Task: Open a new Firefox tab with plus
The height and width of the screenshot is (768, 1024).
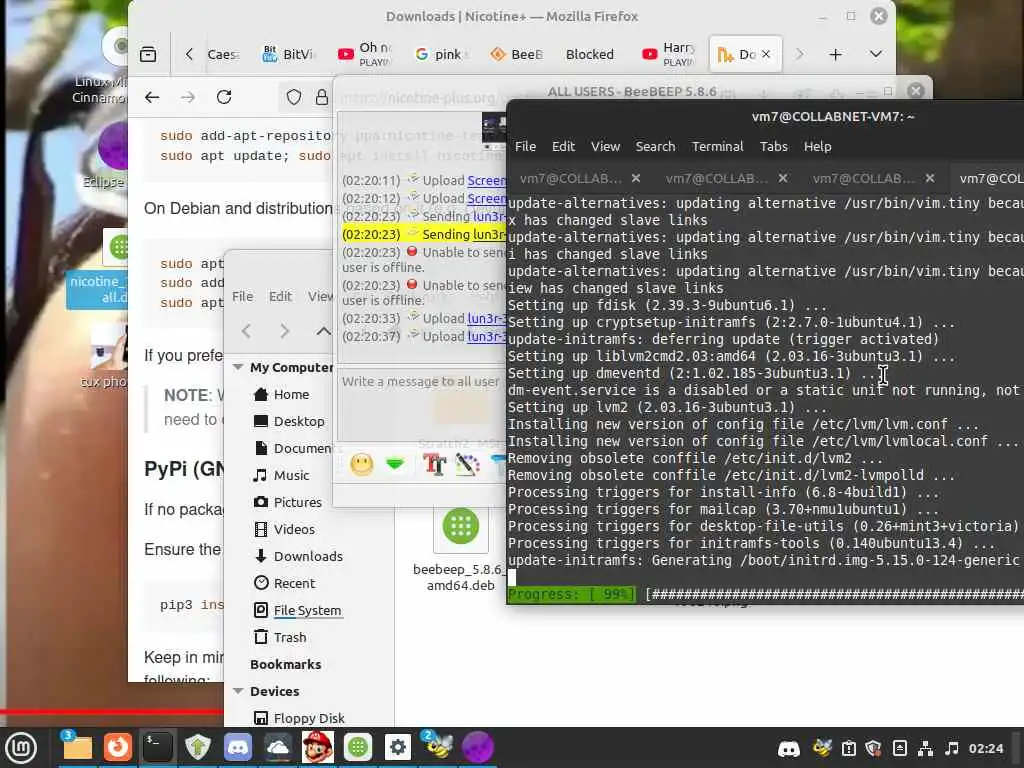Action: click(835, 55)
